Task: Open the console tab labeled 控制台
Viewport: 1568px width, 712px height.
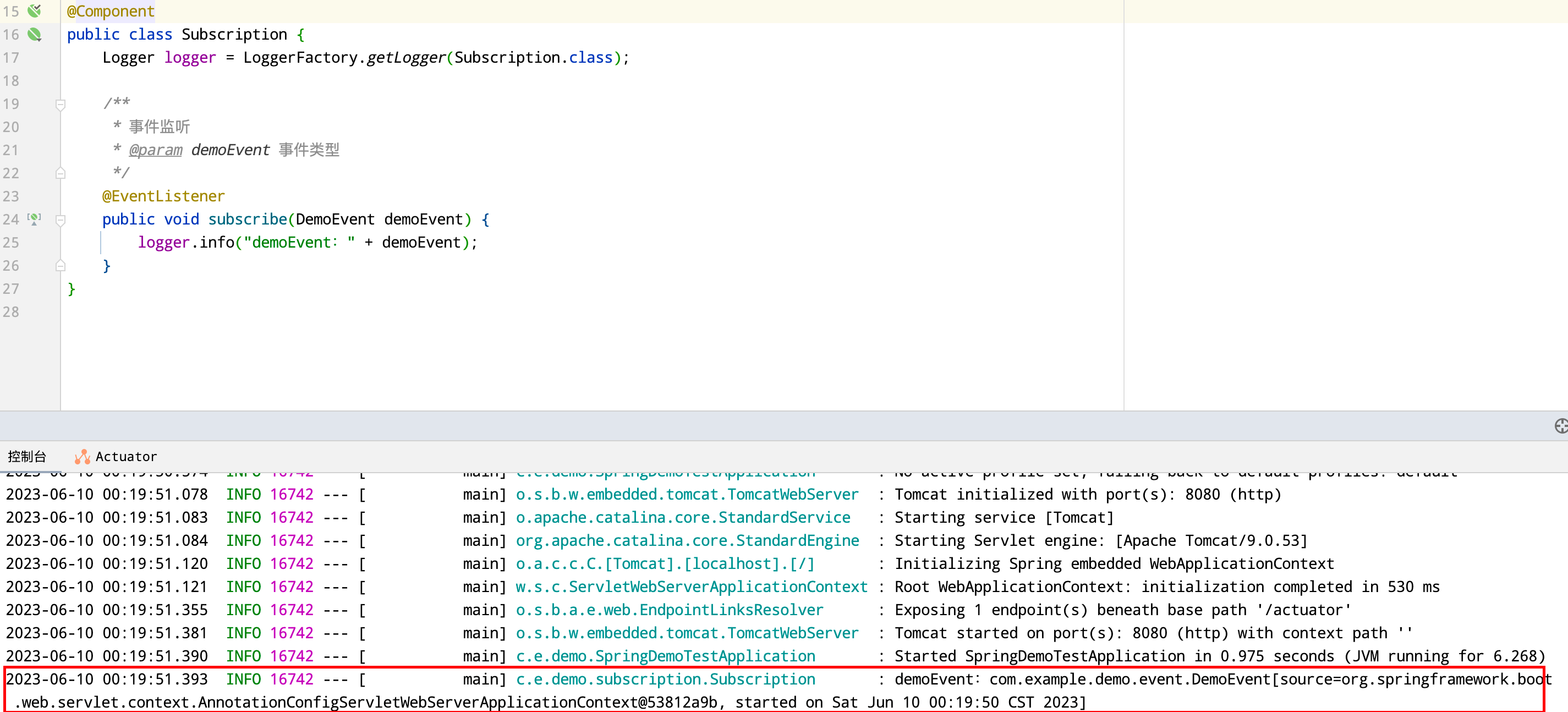Action: point(27,456)
